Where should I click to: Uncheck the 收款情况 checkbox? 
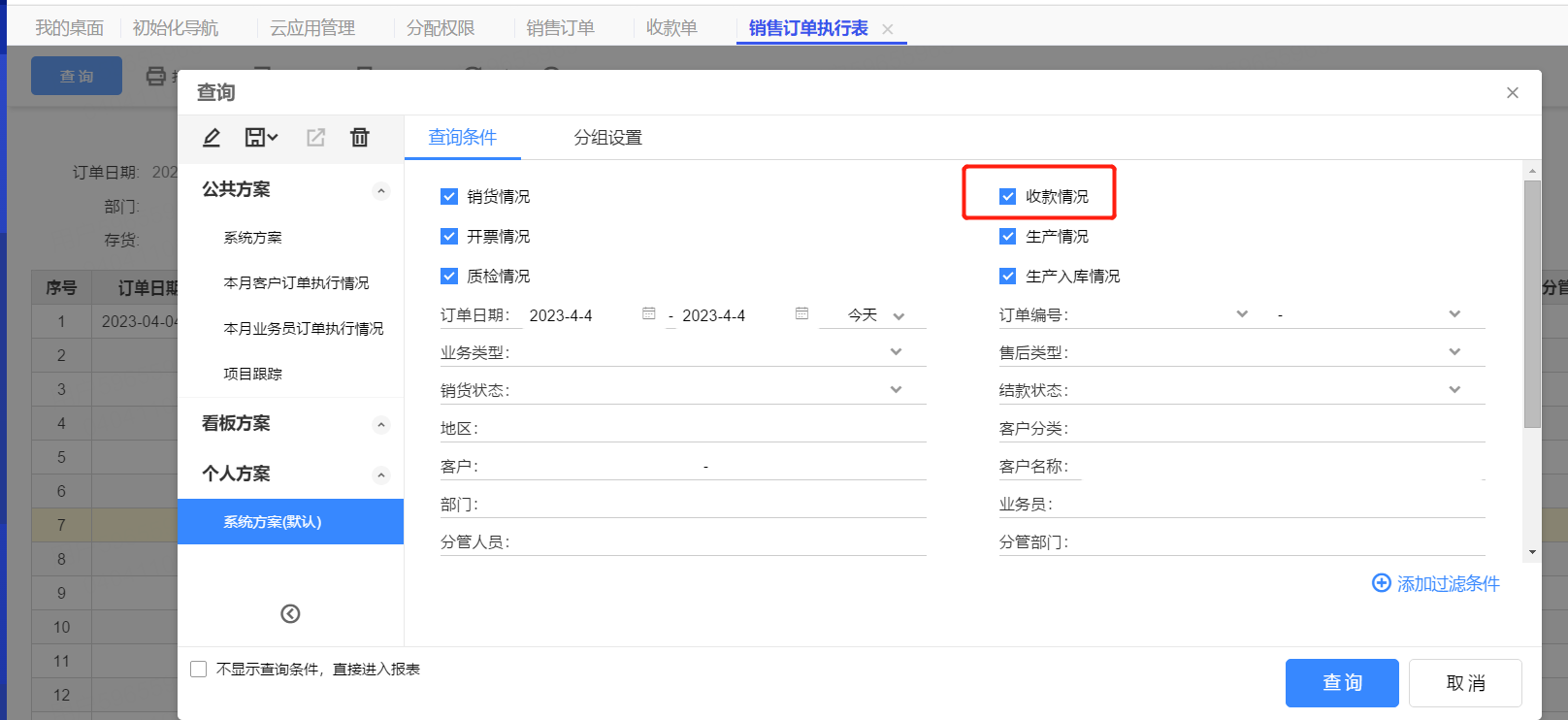[1008, 197]
